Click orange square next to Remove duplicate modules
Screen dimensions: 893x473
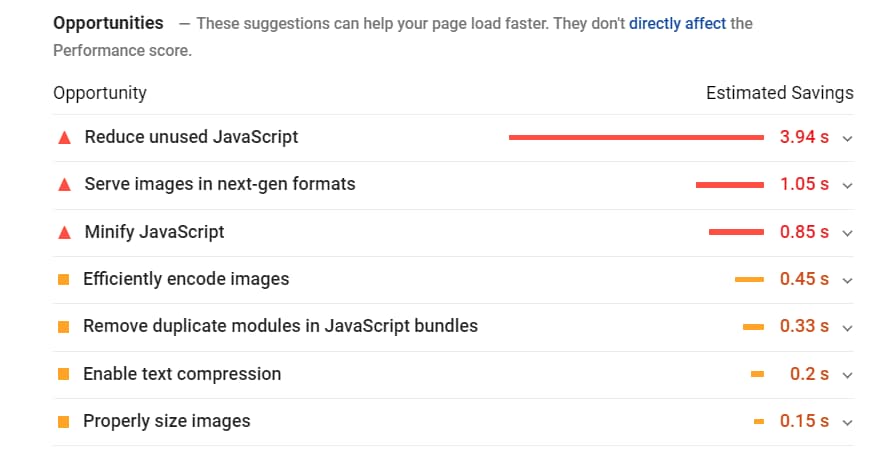[64, 327]
